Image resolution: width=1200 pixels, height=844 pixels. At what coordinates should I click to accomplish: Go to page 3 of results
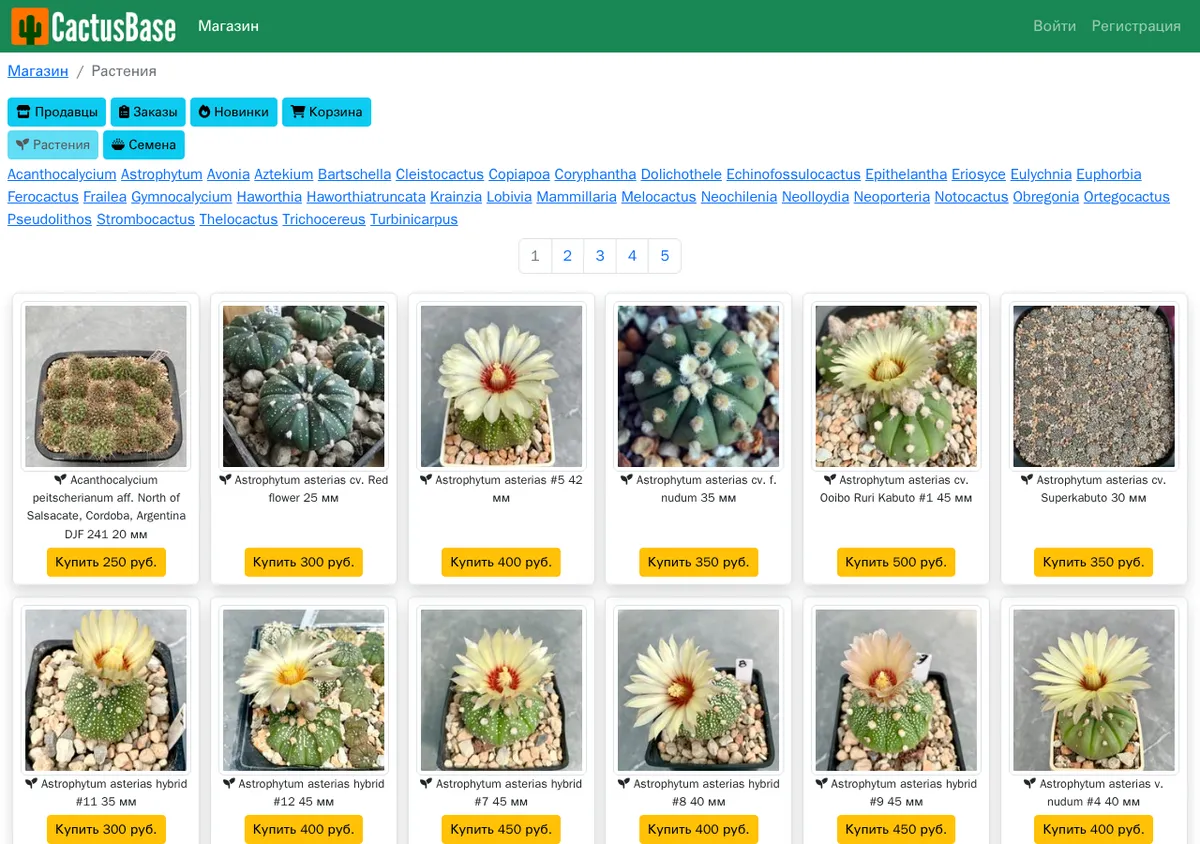pyautogui.click(x=600, y=256)
